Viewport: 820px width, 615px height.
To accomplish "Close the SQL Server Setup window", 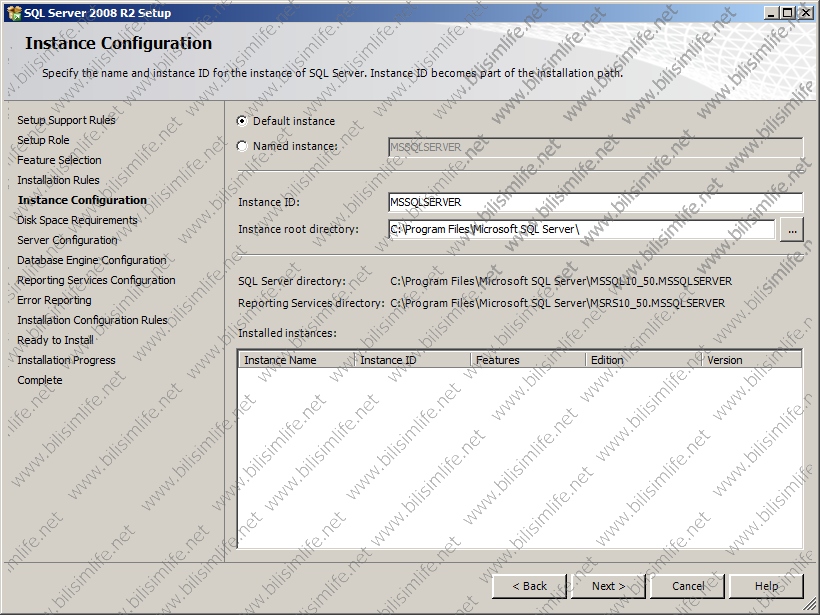I will (x=805, y=13).
